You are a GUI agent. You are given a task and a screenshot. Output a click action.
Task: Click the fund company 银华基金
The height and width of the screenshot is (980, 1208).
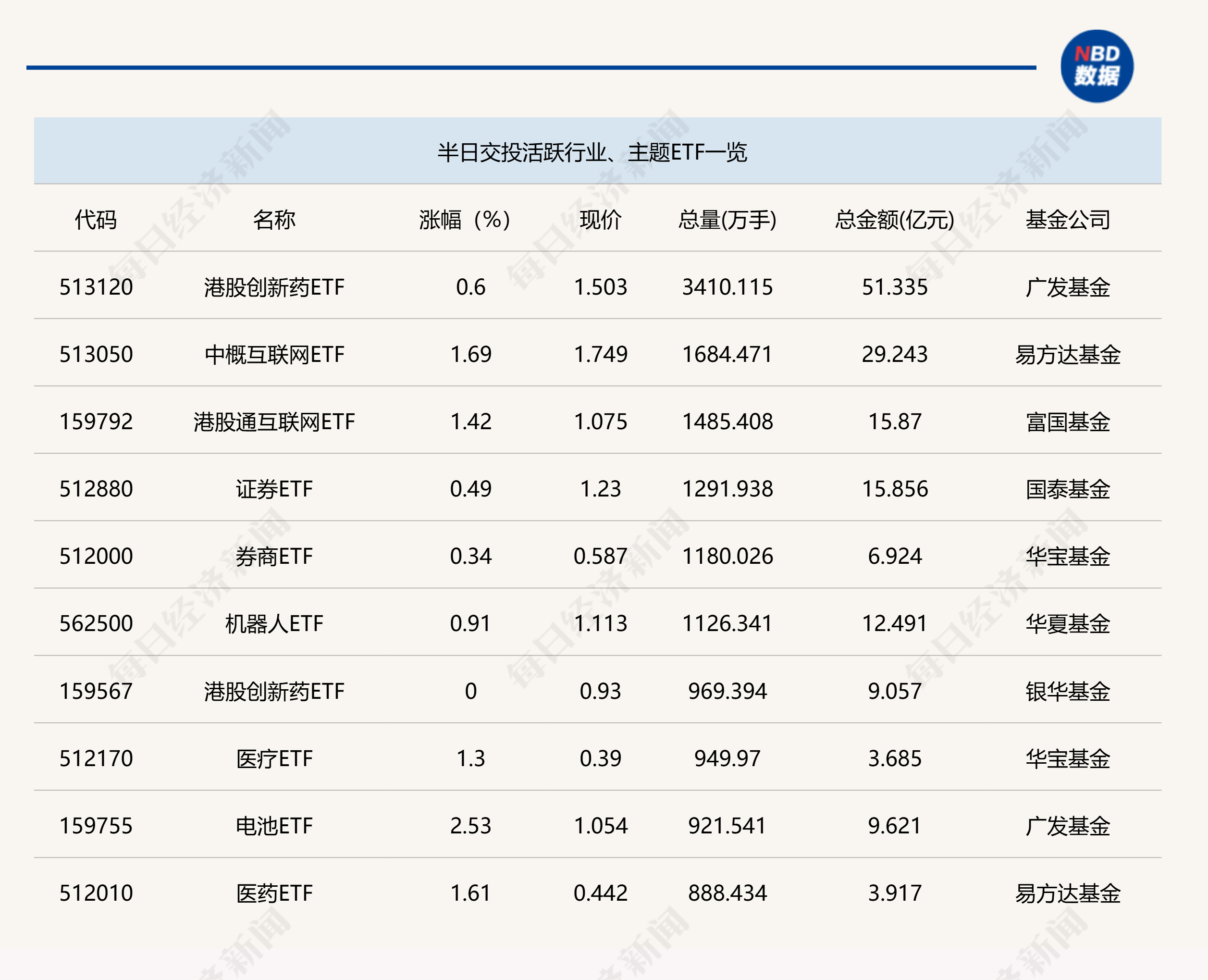click(1068, 691)
